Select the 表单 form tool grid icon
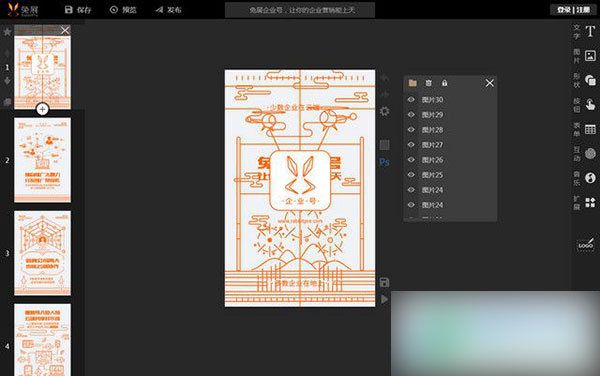 pyautogui.click(x=590, y=129)
